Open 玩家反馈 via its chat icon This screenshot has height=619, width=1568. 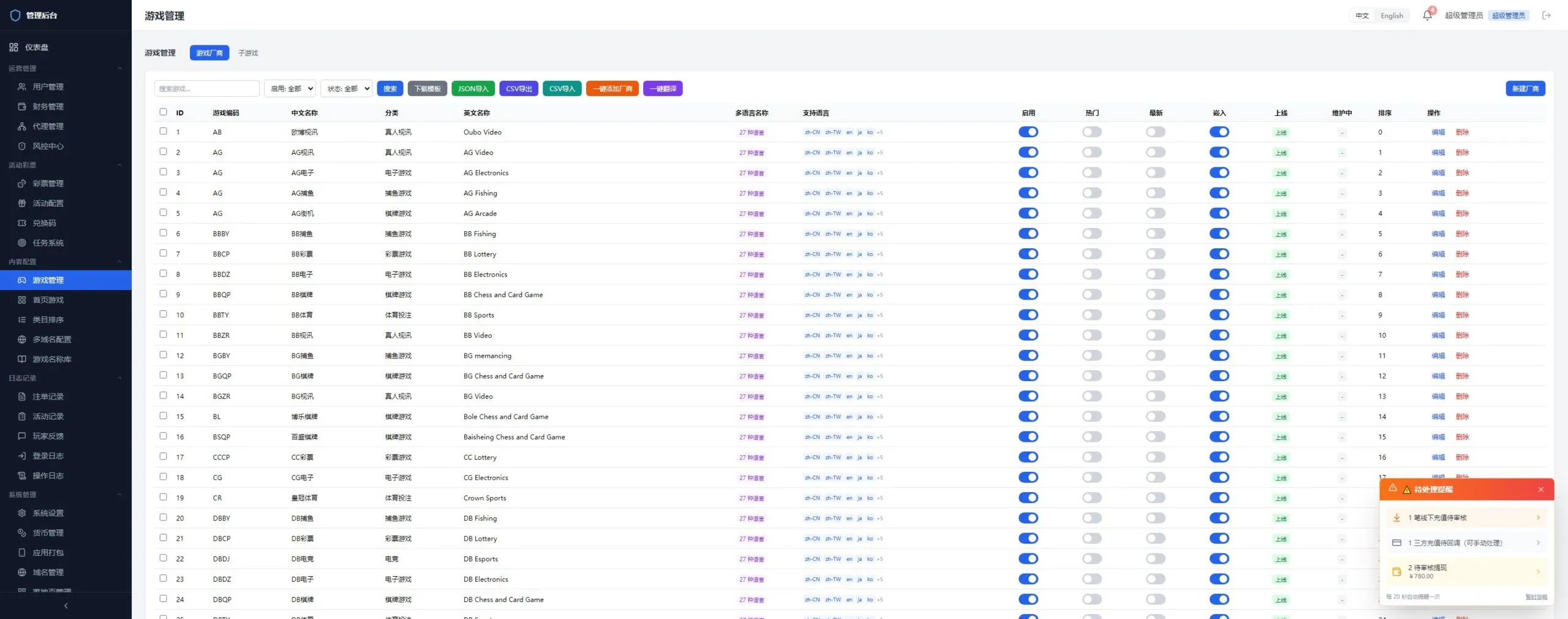[x=22, y=436]
